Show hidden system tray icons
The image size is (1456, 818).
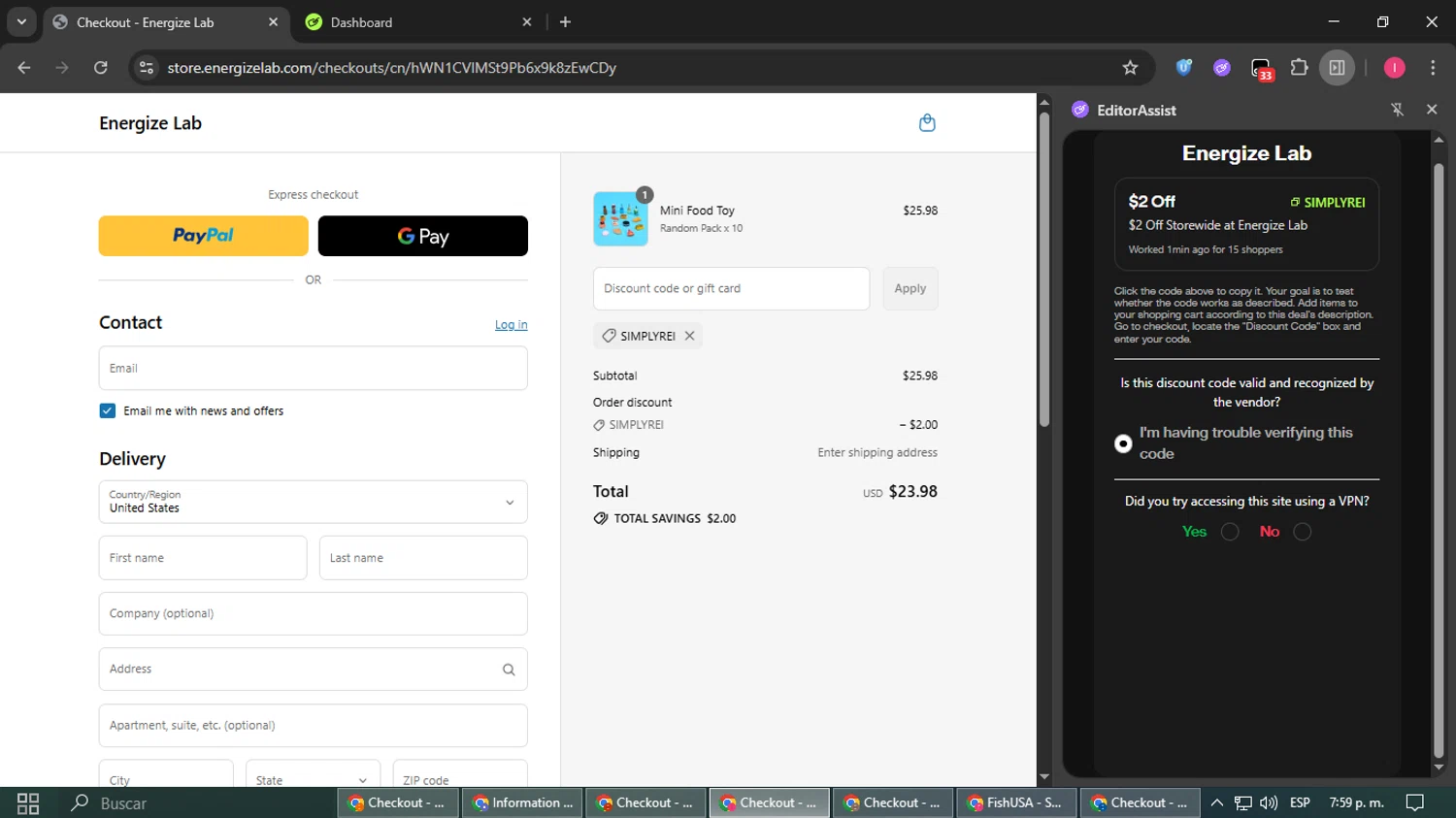pos(1216,802)
